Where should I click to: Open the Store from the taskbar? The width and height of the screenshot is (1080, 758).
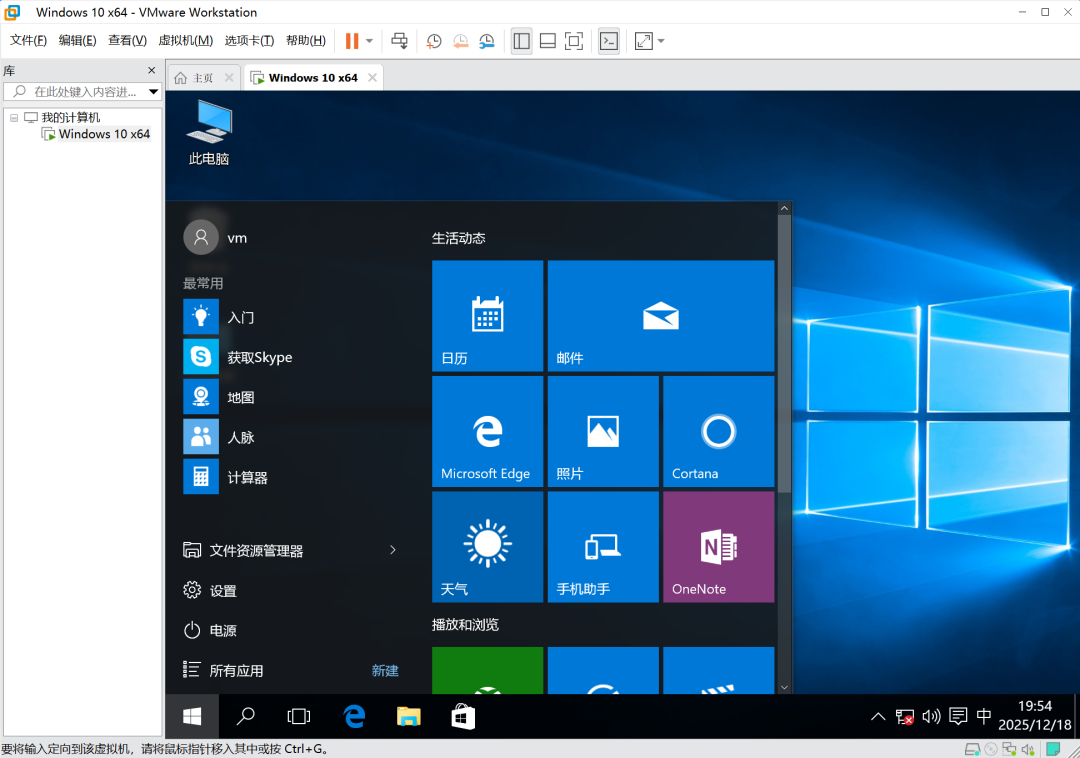(x=463, y=717)
